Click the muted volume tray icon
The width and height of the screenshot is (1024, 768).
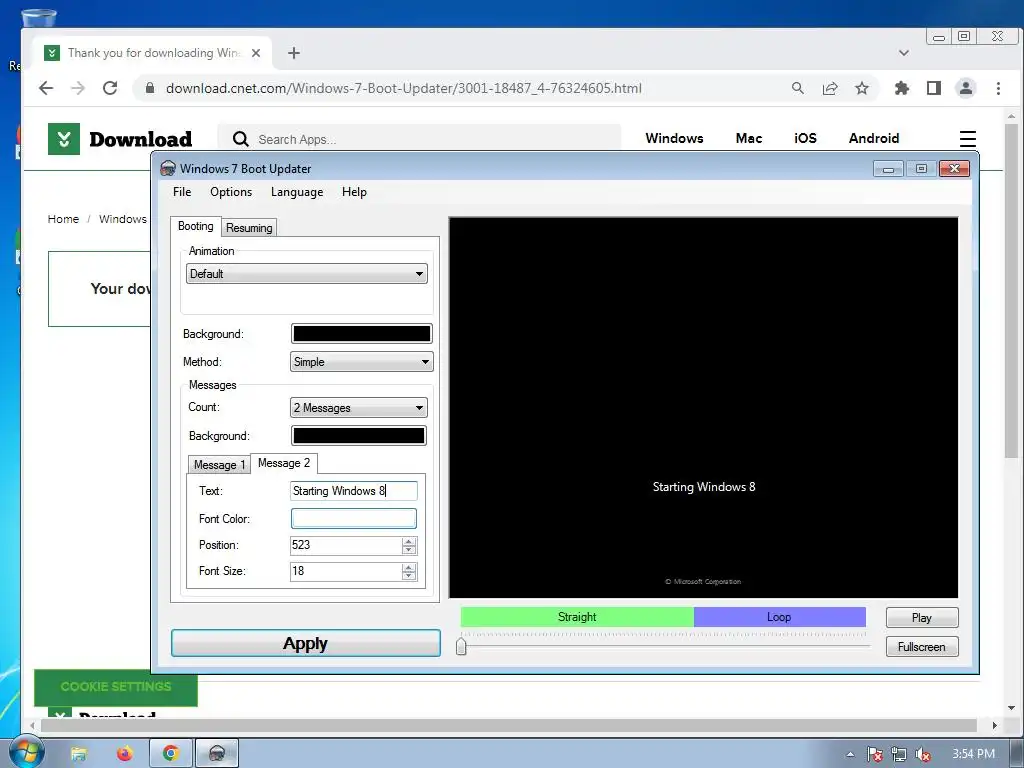pyautogui.click(x=923, y=754)
